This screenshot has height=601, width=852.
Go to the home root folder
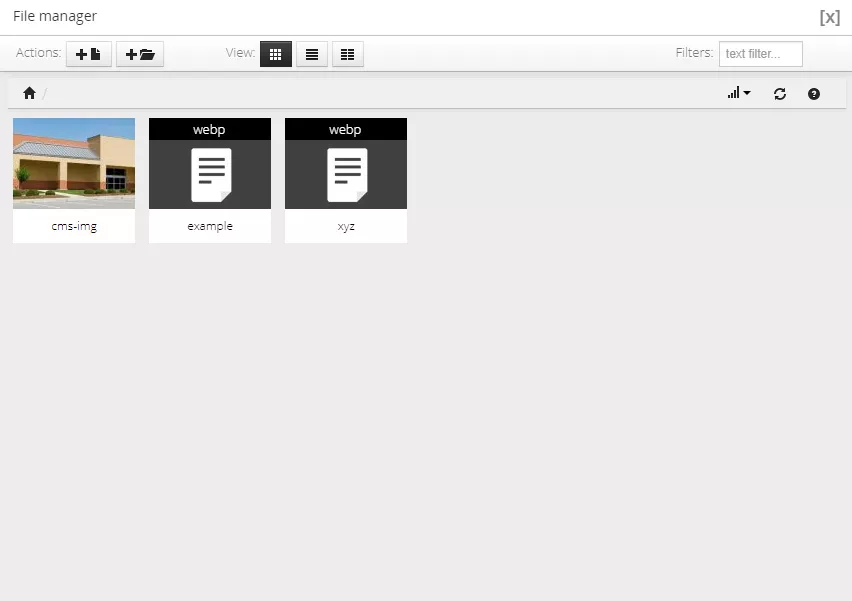click(x=29, y=93)
